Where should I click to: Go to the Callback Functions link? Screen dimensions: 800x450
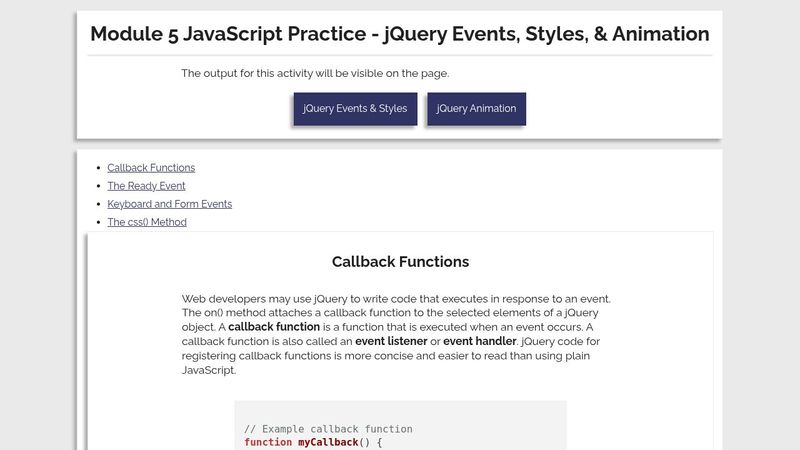pos(151,168)
